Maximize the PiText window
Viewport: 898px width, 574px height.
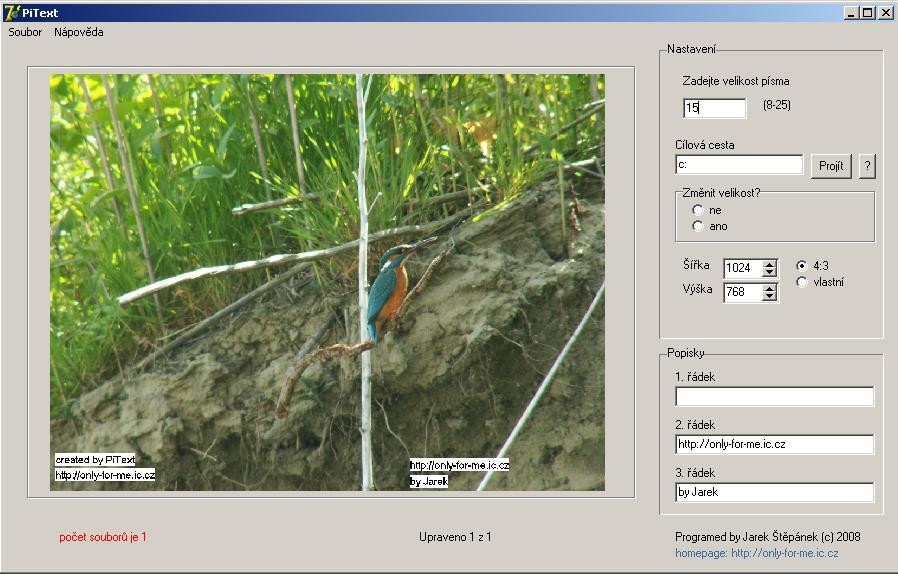[868, 13]
